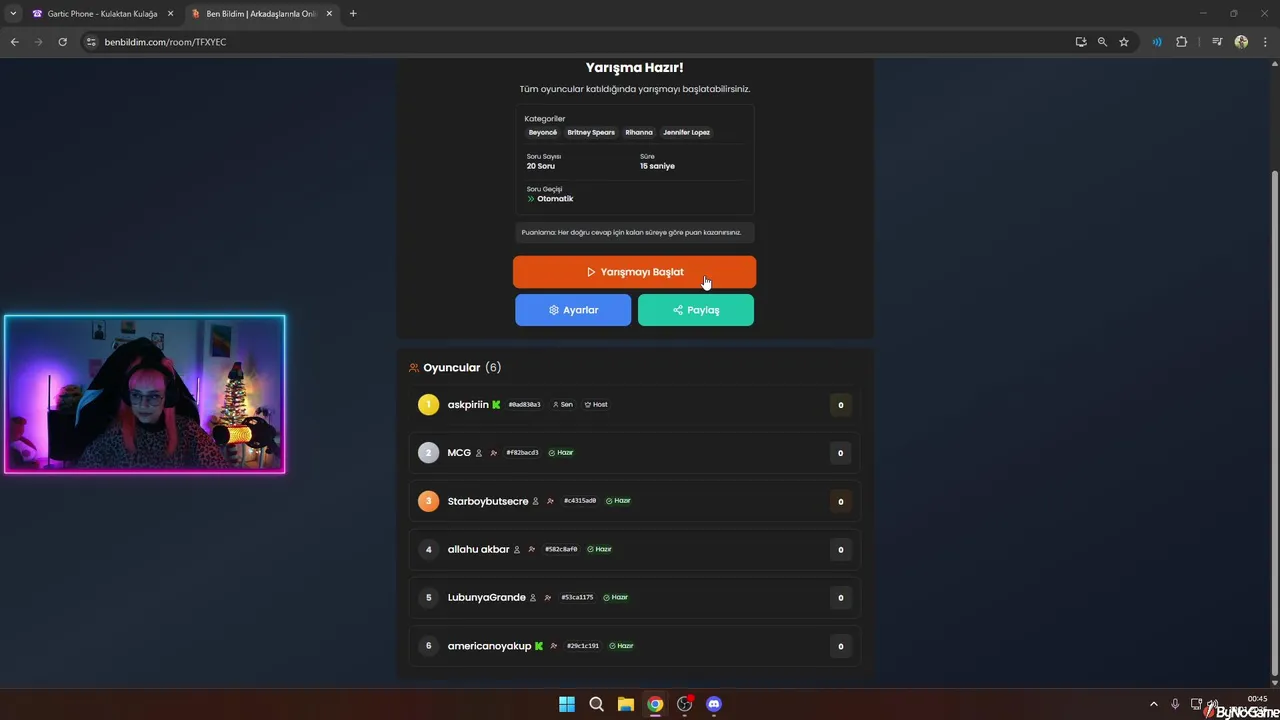Click the kick-player icon in allahu akbar row
This screenshot has width=1280, height=720.
[x=531, y=549]
